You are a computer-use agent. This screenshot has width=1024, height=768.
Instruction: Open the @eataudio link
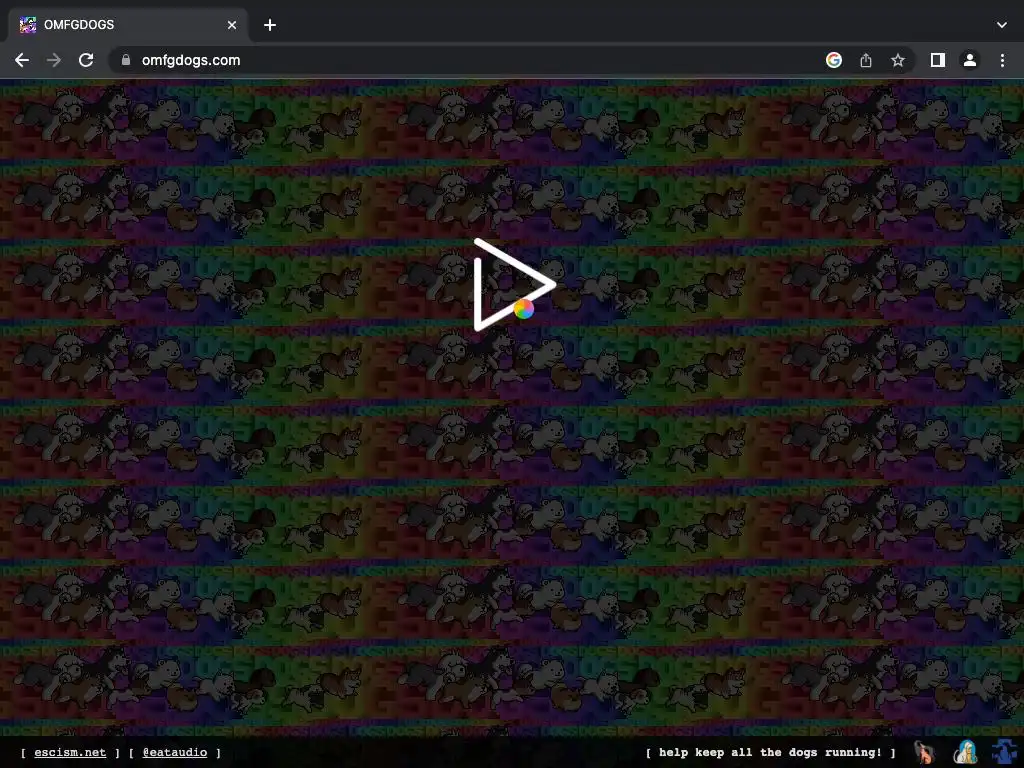tap(175, 752)
